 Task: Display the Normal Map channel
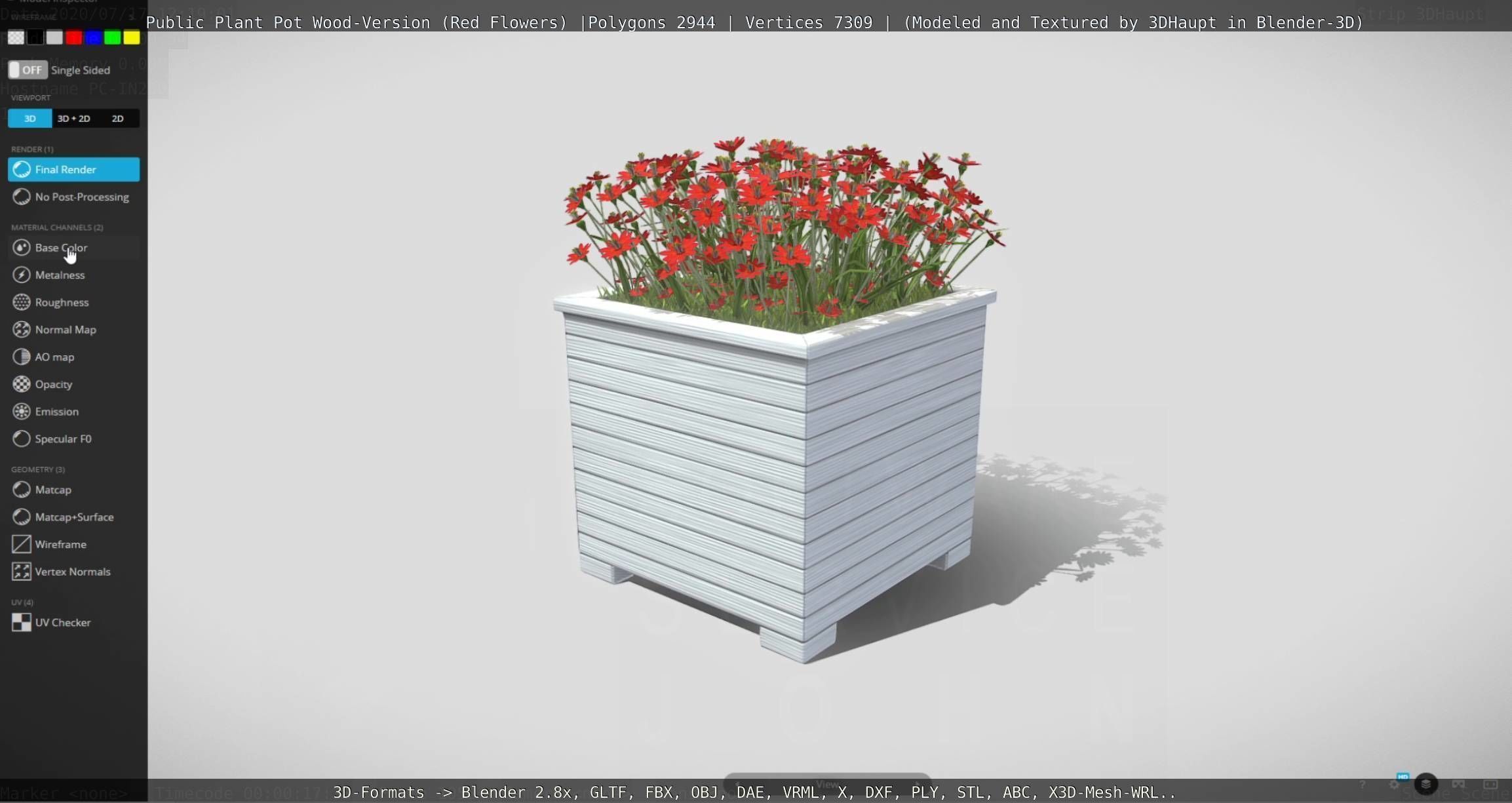(73, 330)
